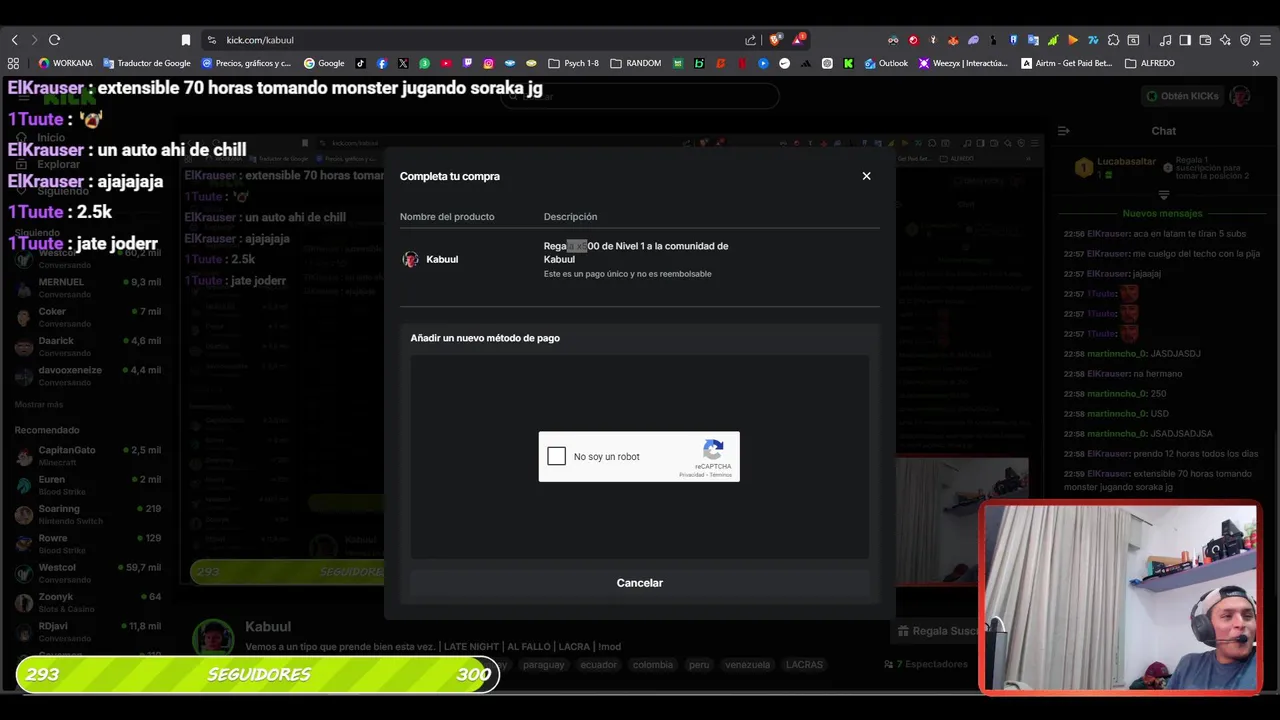Expand the Psych 1-8 bookmarks folder
The image size is (1280, 720).
574,63
